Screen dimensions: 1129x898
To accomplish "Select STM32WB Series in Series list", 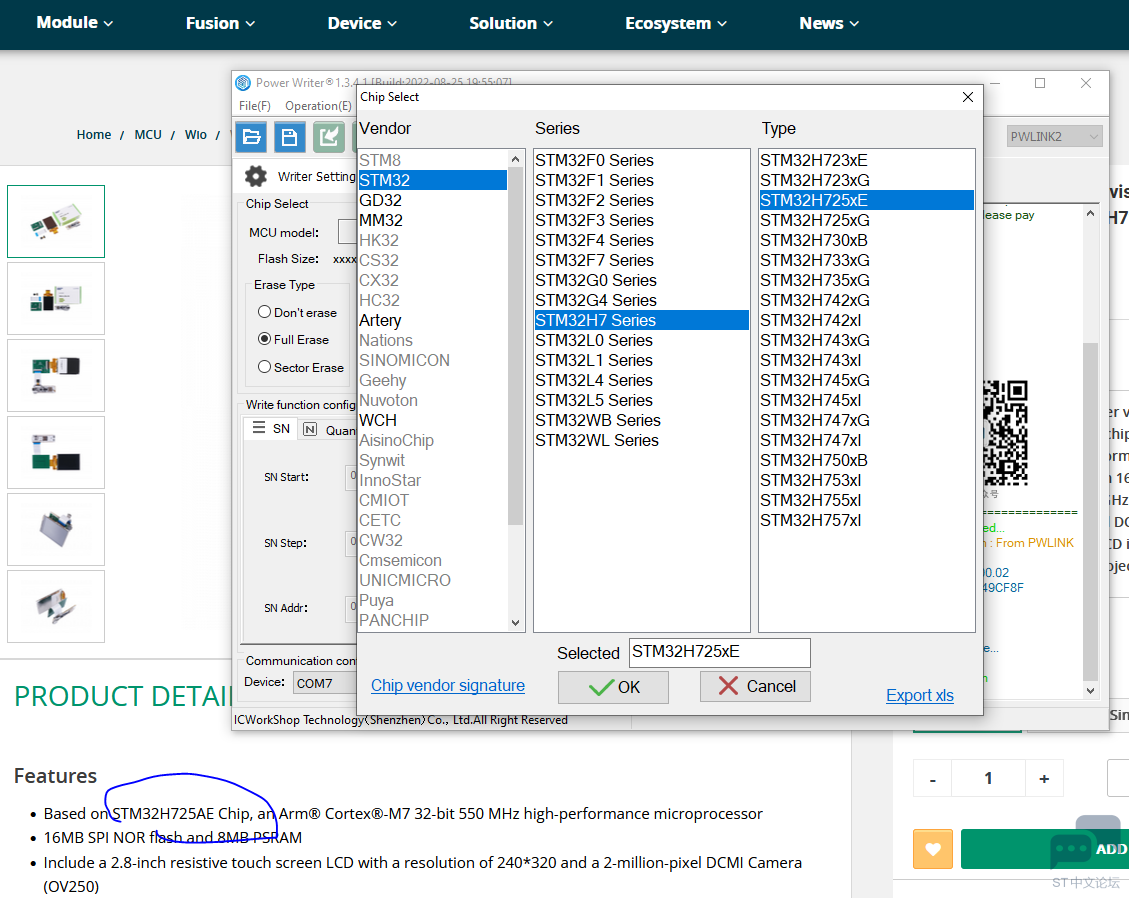I will 642,421.
